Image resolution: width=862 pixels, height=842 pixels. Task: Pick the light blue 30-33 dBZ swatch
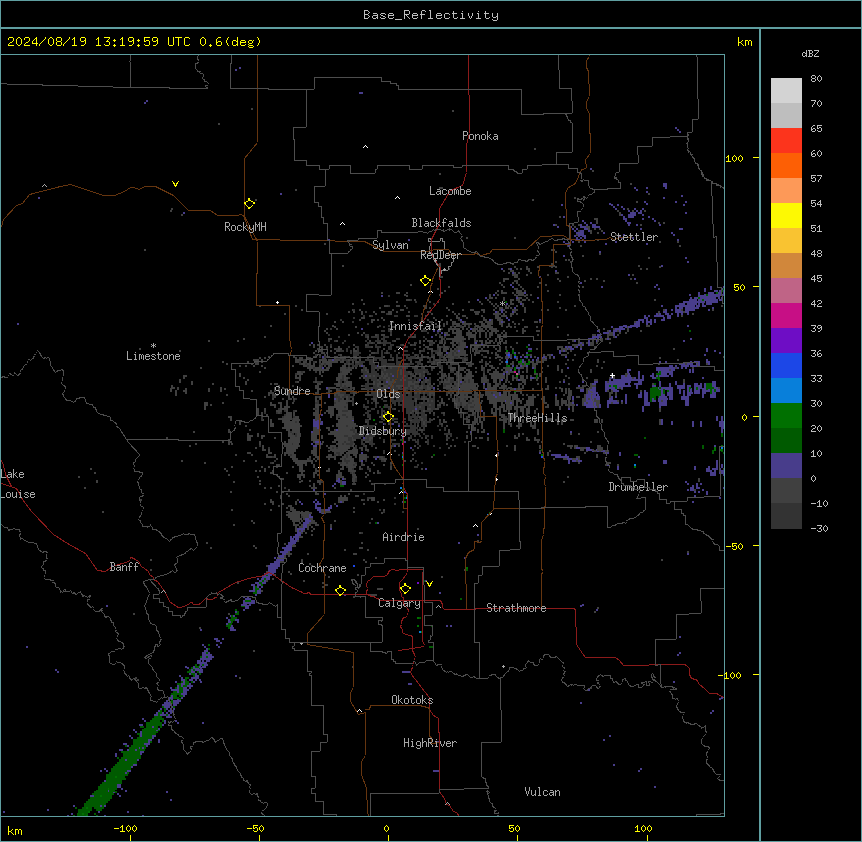[x=786, y=390]
